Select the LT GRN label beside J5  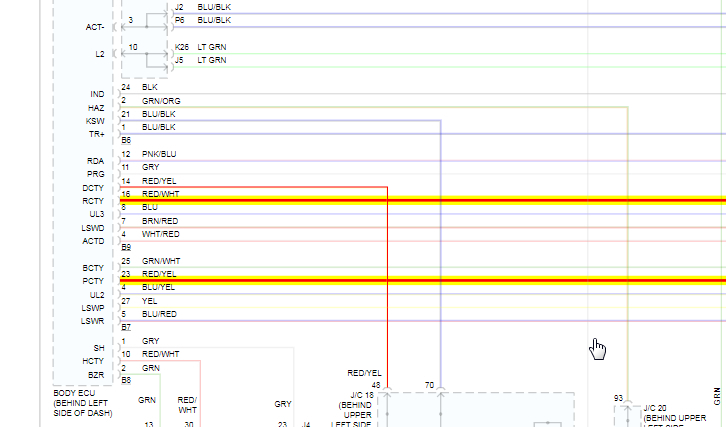pyautogui.click(x=212, y=60)
